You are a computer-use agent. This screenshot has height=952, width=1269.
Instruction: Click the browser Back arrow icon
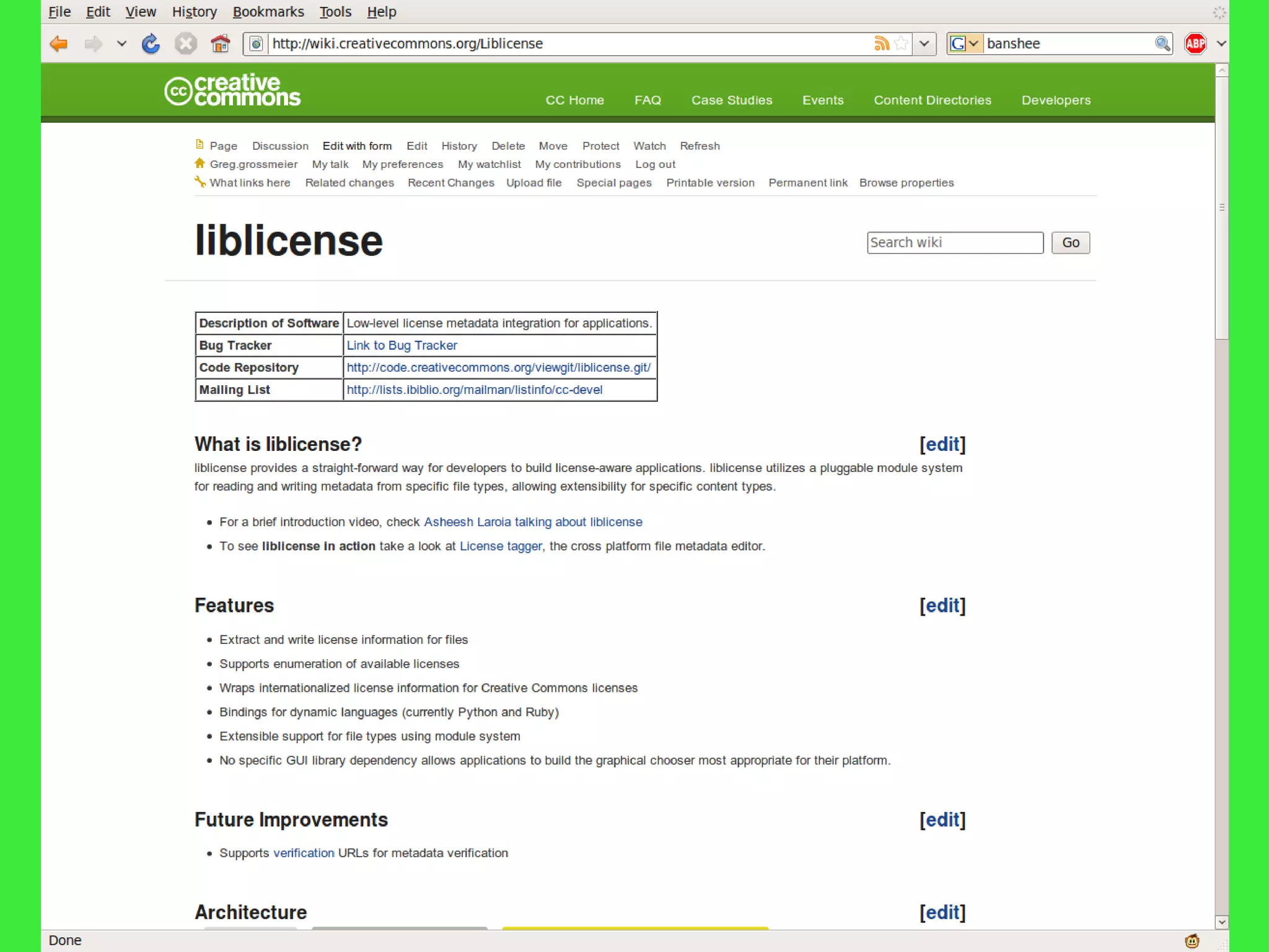coord(59,44)
